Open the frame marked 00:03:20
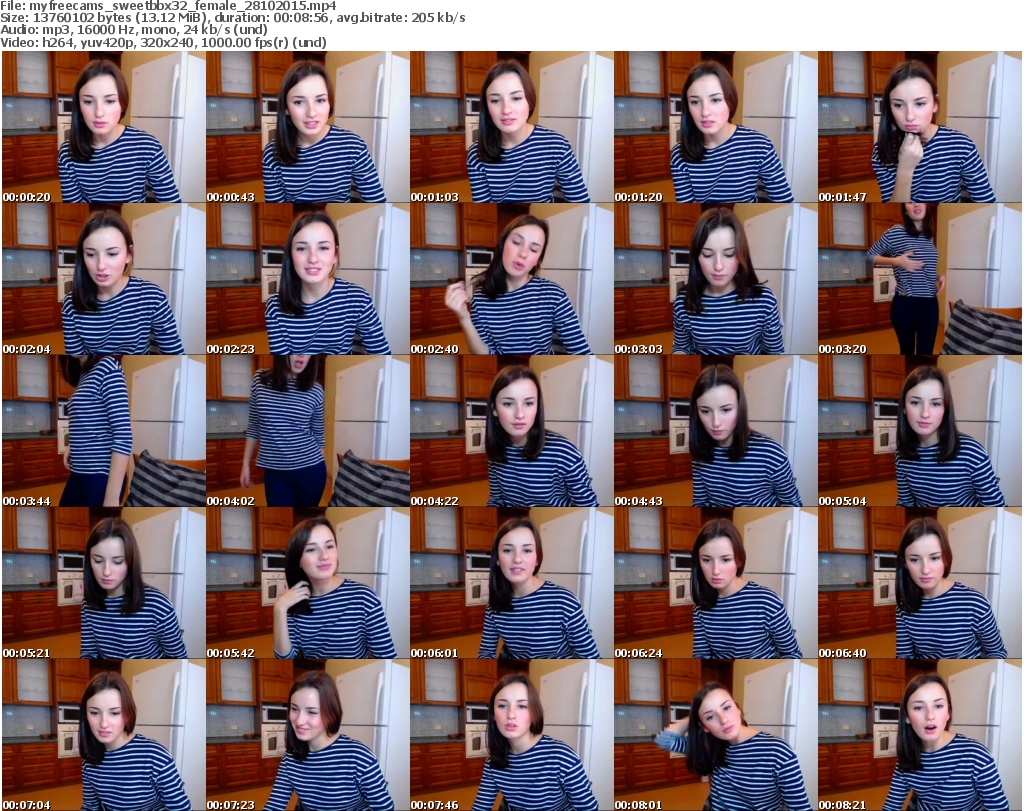 tap(920, 279)
